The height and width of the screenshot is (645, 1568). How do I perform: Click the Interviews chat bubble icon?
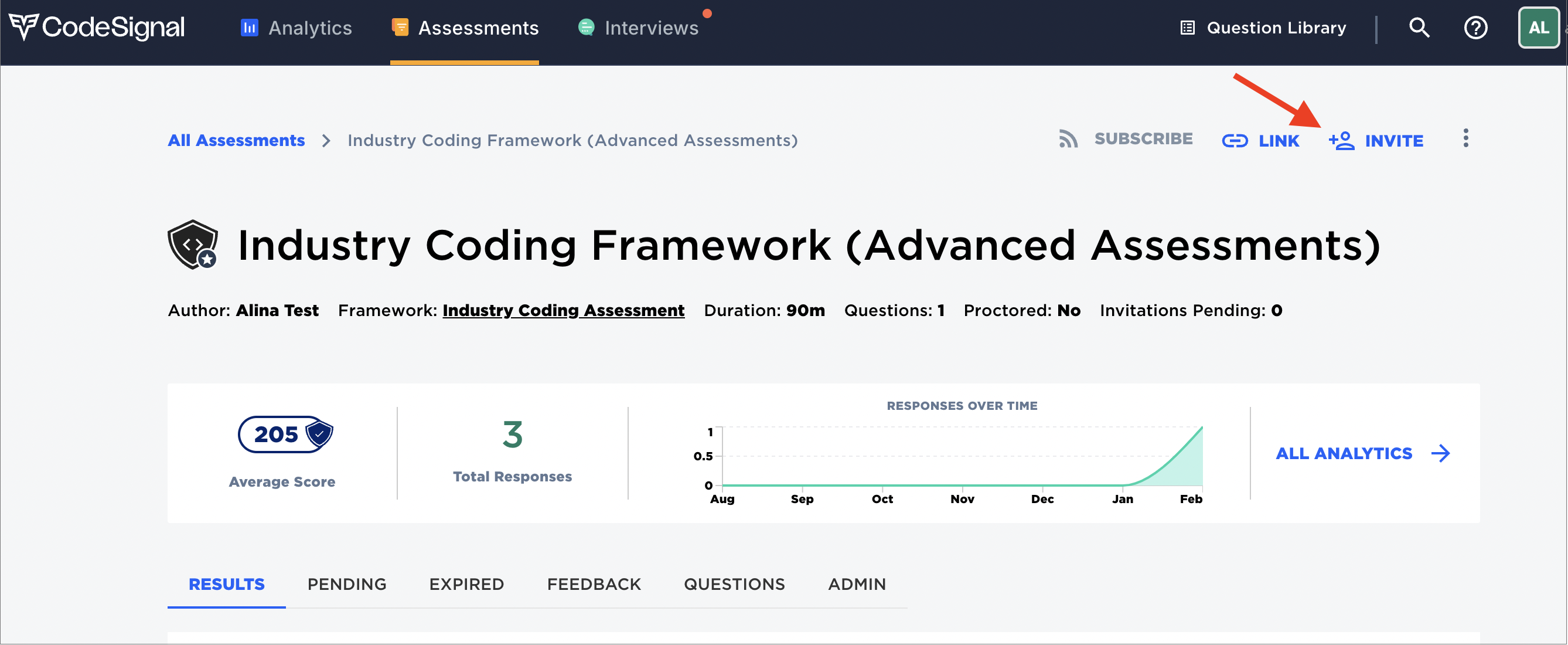[586, 28]
